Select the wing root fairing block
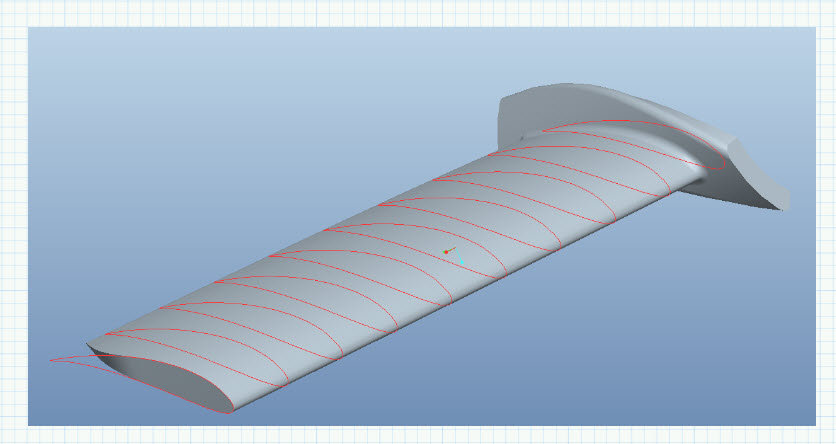 (x=644, y=146)
